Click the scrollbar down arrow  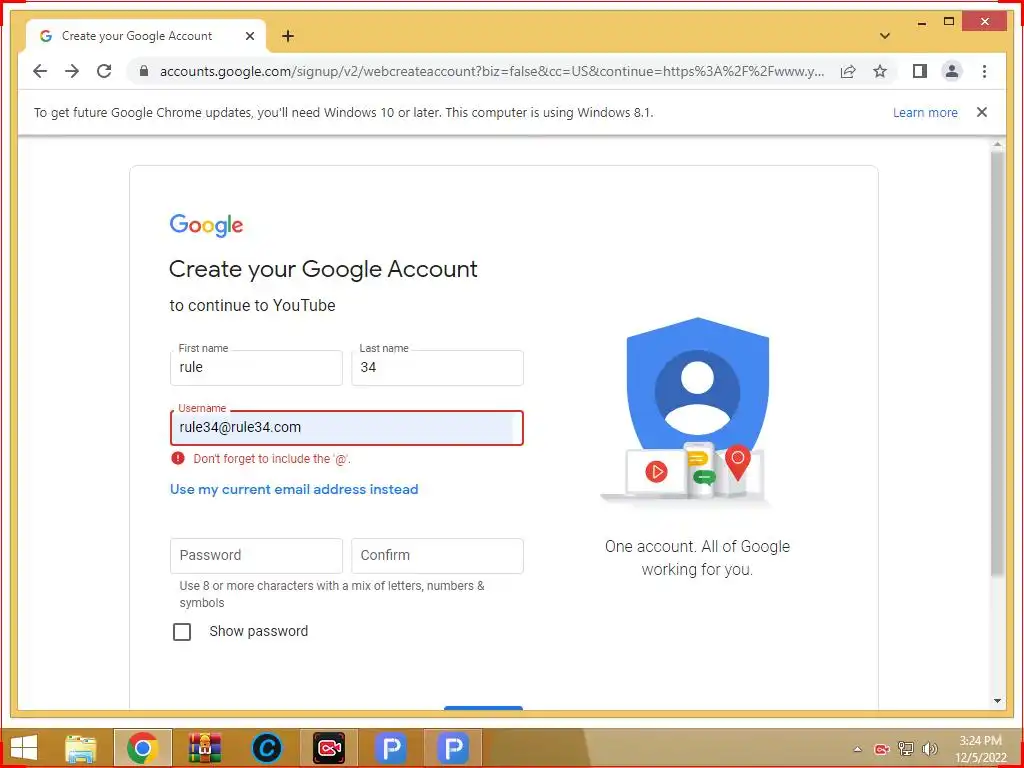(x=997, y=701)
